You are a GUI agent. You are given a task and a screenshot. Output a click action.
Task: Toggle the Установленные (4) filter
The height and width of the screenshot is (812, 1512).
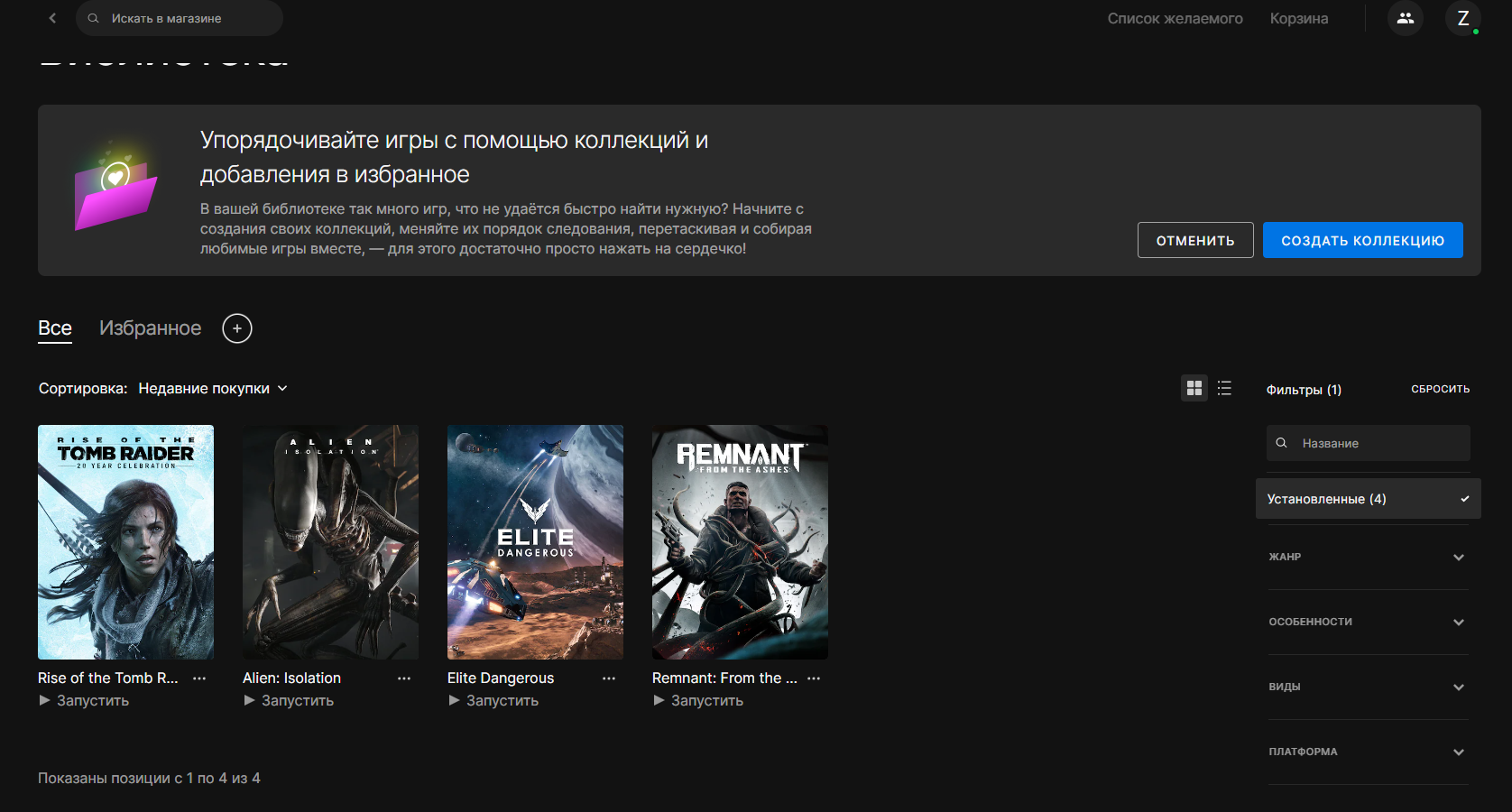(1368, 499)
